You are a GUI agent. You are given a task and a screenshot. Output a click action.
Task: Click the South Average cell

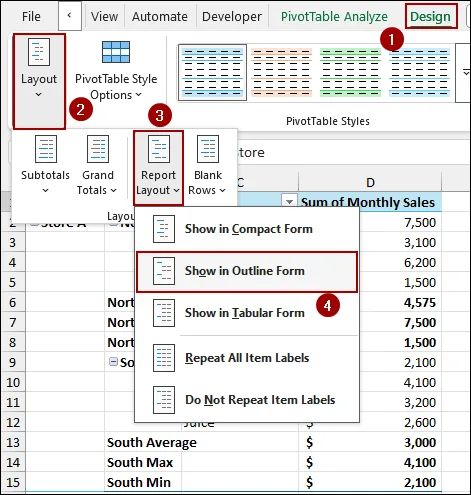tap(152, 442)
